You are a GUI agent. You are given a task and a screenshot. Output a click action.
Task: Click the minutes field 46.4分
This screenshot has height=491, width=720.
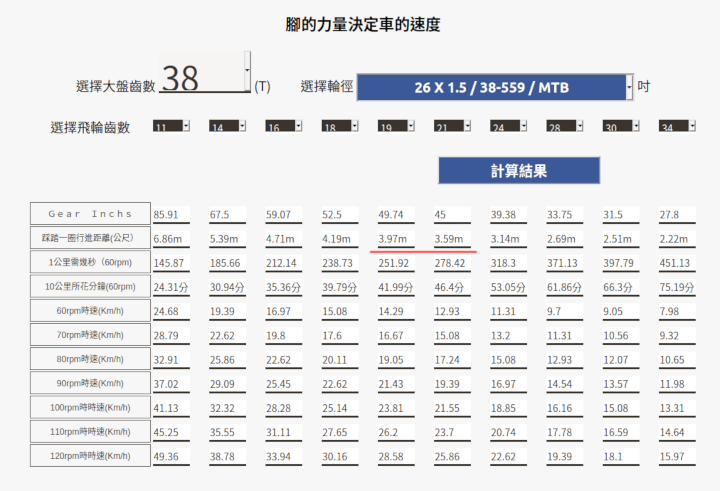tap(452, 288)
